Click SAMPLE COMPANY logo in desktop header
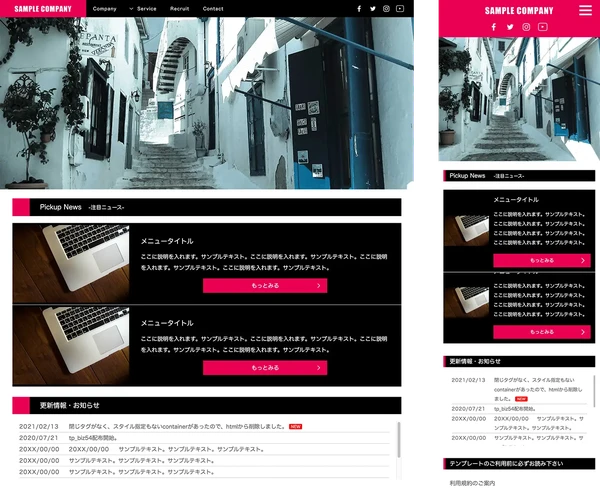Image resolution: width=600 pixels, height=488 pixels. 43,8
